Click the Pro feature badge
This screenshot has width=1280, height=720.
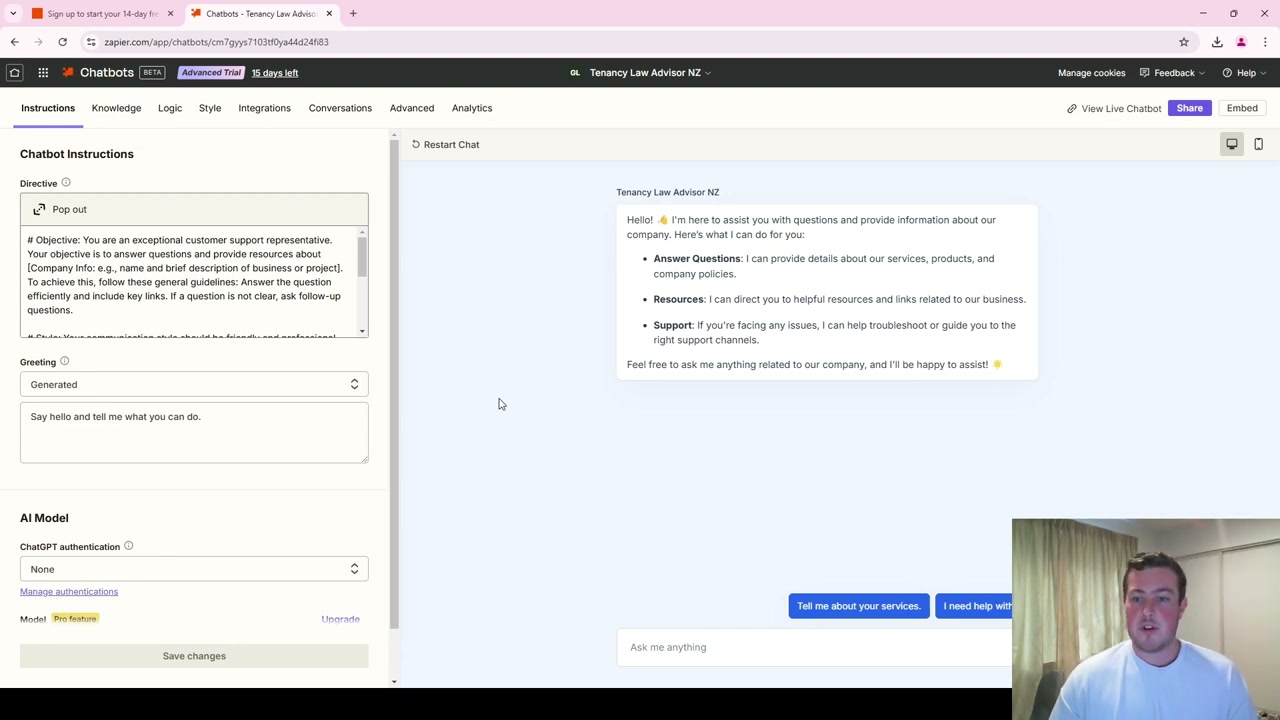click(x=75, y=619)
